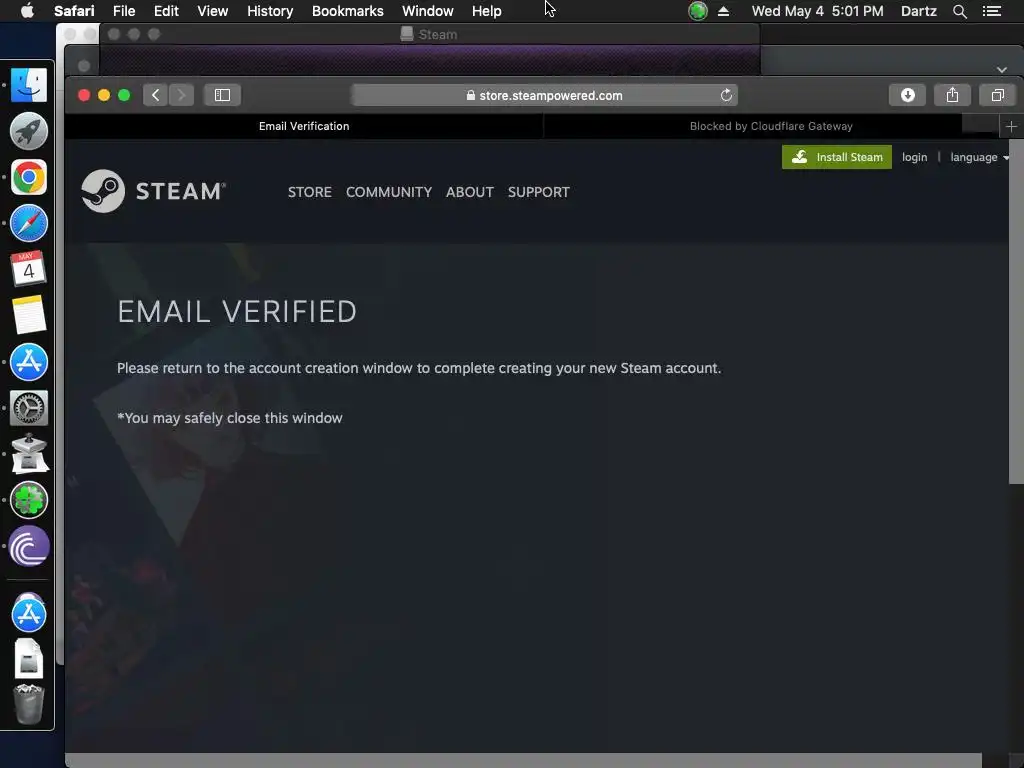1024x768 pixels.
Task: Add a new Safari tab
Action: tap(1011, 127)
